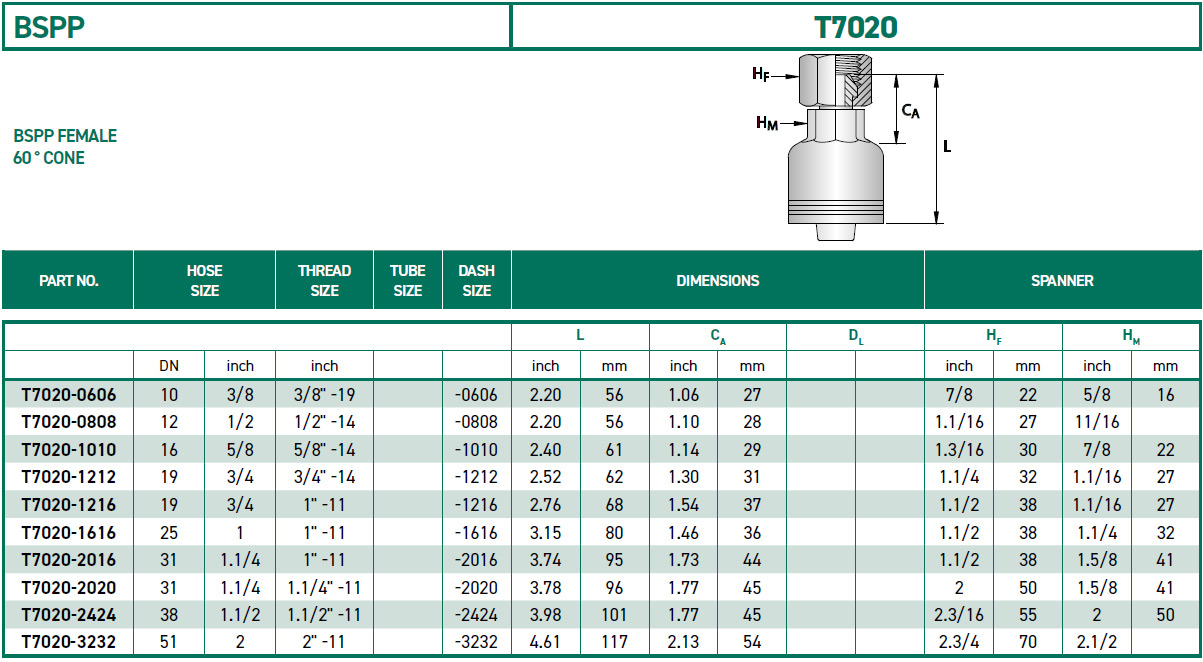Click CA inch value 1.54

click(684, 505)
